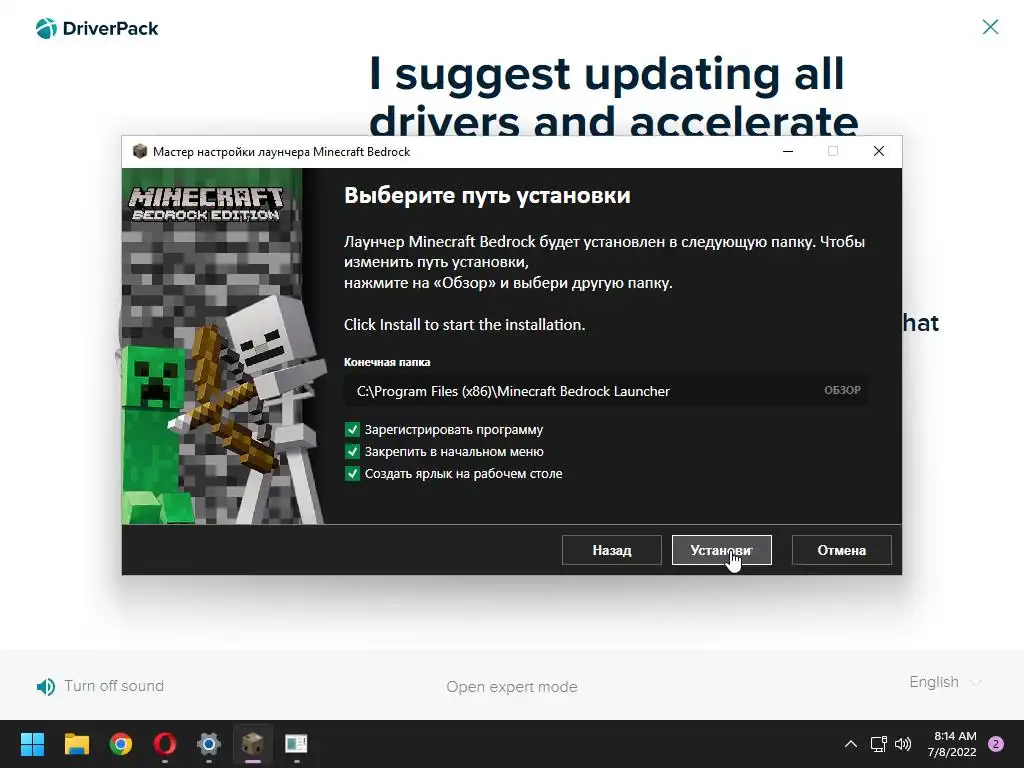The image size is (1024, 768).
Task: Open expert mode in DriverPack
Action: tap(511, 687)
